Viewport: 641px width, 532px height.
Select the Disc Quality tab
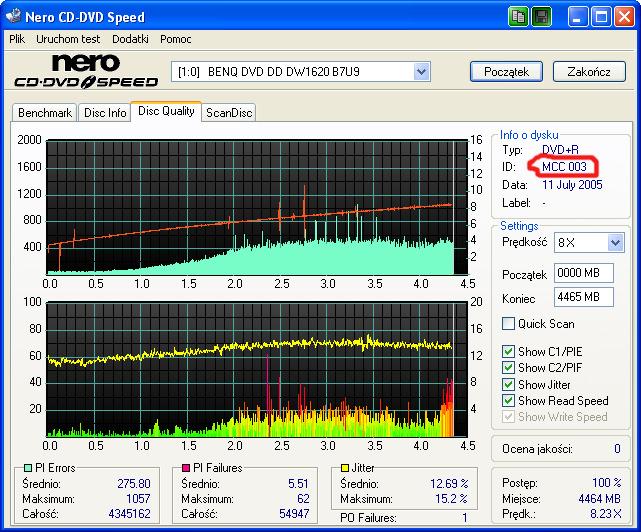[x=166, y=111]
